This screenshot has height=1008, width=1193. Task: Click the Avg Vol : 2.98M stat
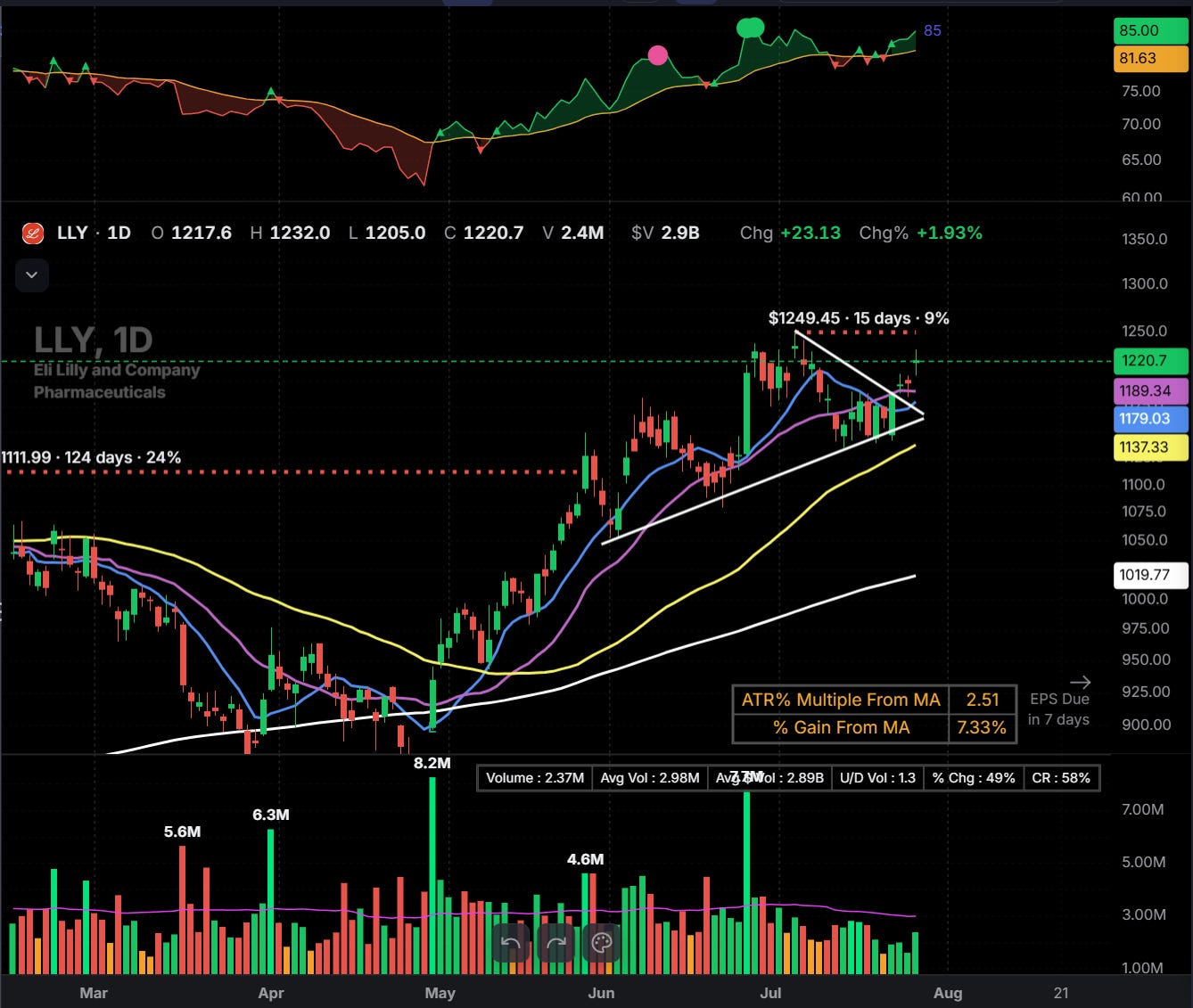click(650, 778)
